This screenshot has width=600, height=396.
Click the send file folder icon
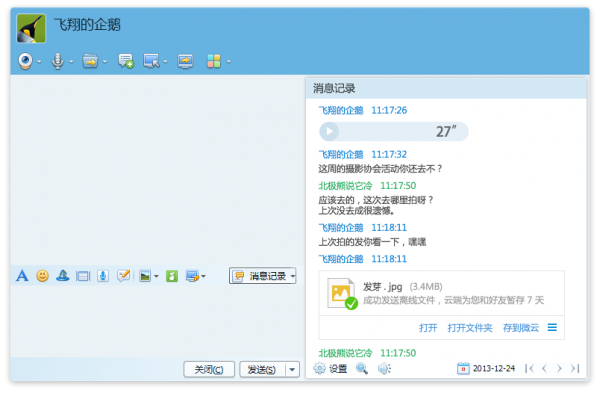pos(90,61)
